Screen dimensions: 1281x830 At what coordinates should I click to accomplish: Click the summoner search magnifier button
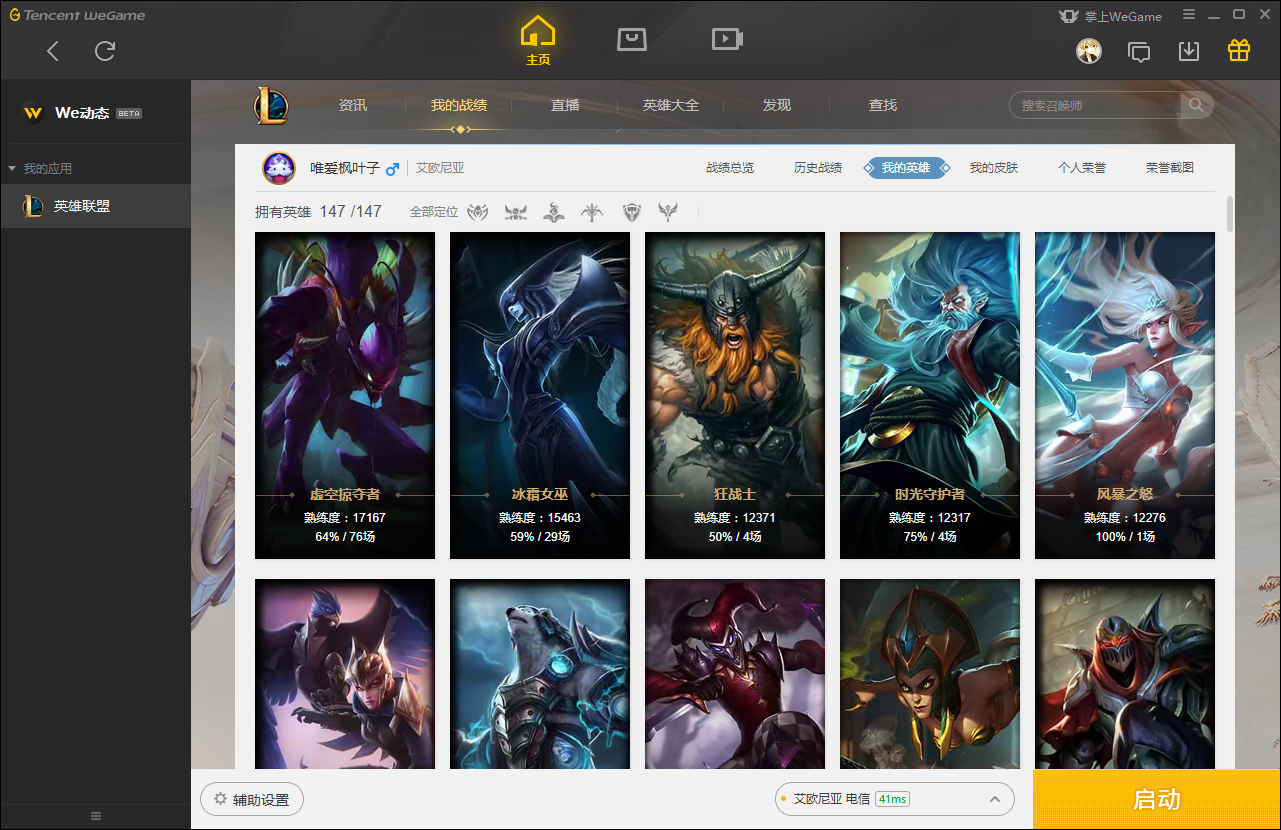pos(1196,105)
